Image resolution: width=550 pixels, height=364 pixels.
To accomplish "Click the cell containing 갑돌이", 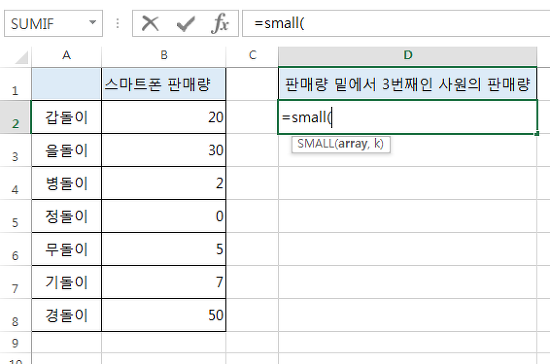I will click(66, 117).
